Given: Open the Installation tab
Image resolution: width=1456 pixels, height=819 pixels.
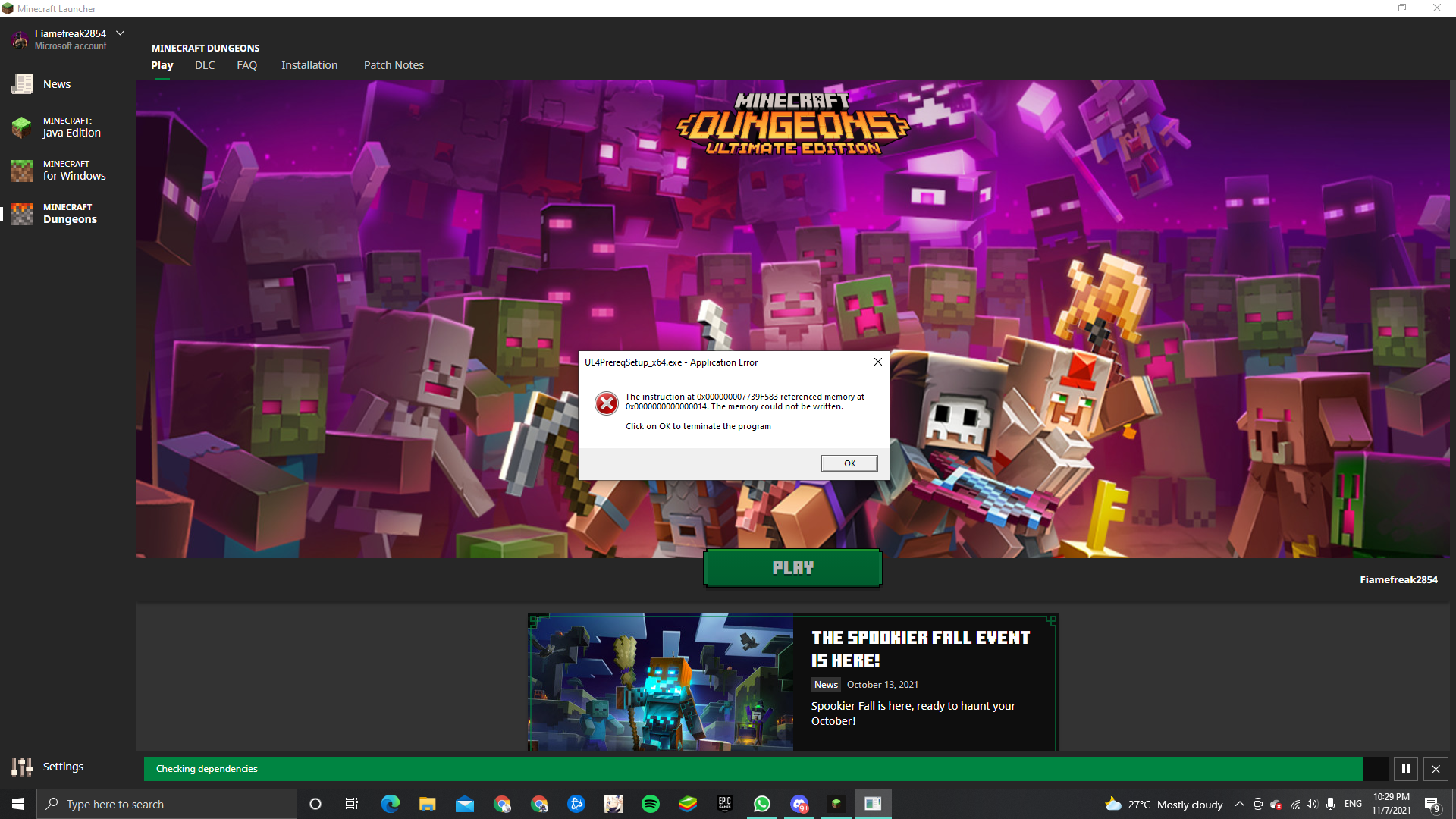Looking at the screenshot, I should [309, 65].
